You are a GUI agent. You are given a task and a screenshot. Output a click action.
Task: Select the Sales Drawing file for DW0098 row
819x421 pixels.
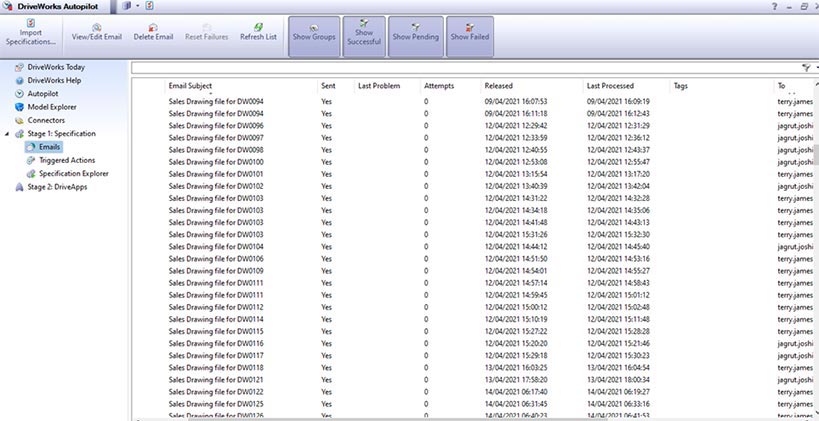473,150
